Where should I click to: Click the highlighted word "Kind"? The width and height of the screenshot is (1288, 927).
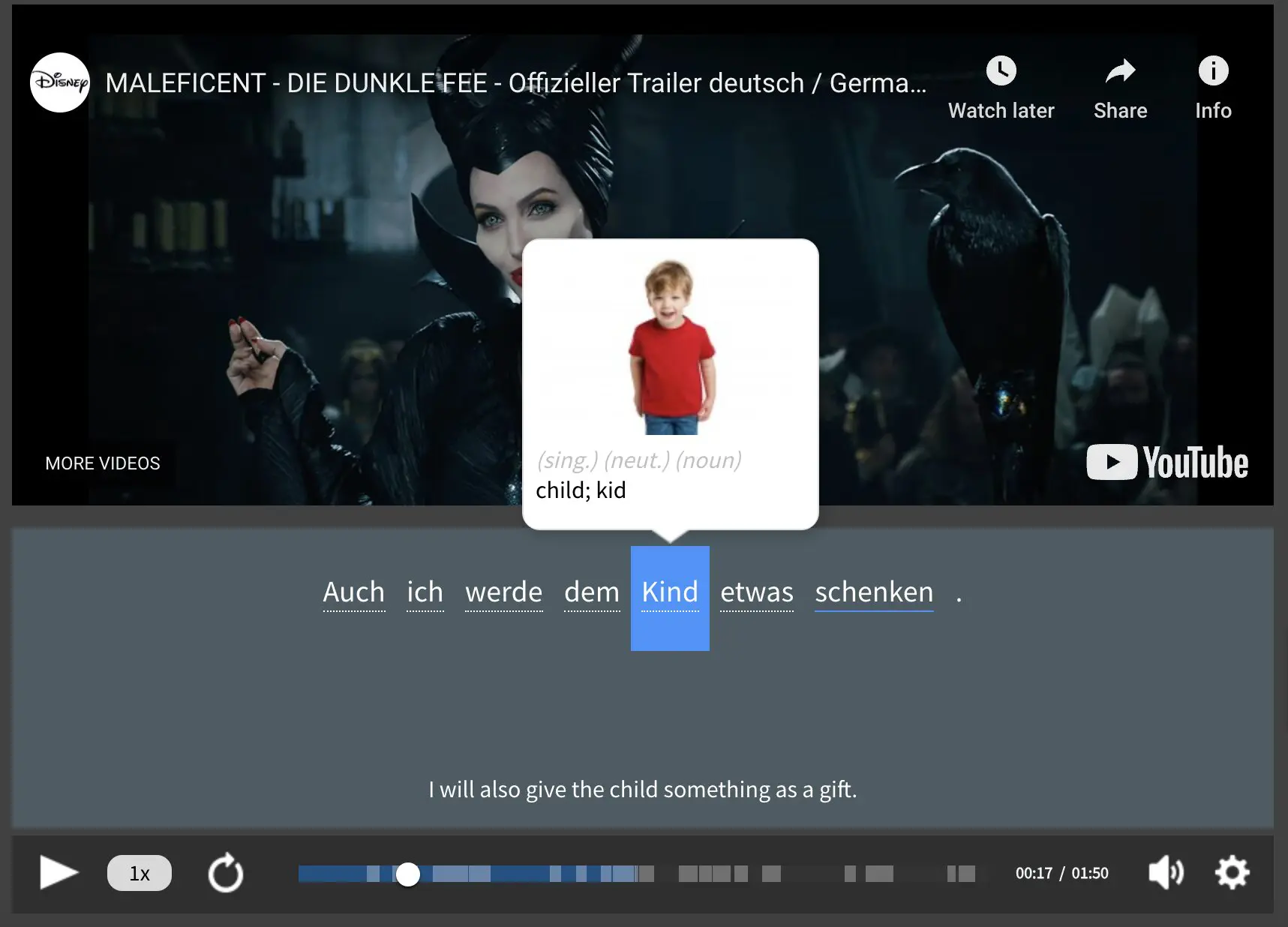(x=670, y=592)
